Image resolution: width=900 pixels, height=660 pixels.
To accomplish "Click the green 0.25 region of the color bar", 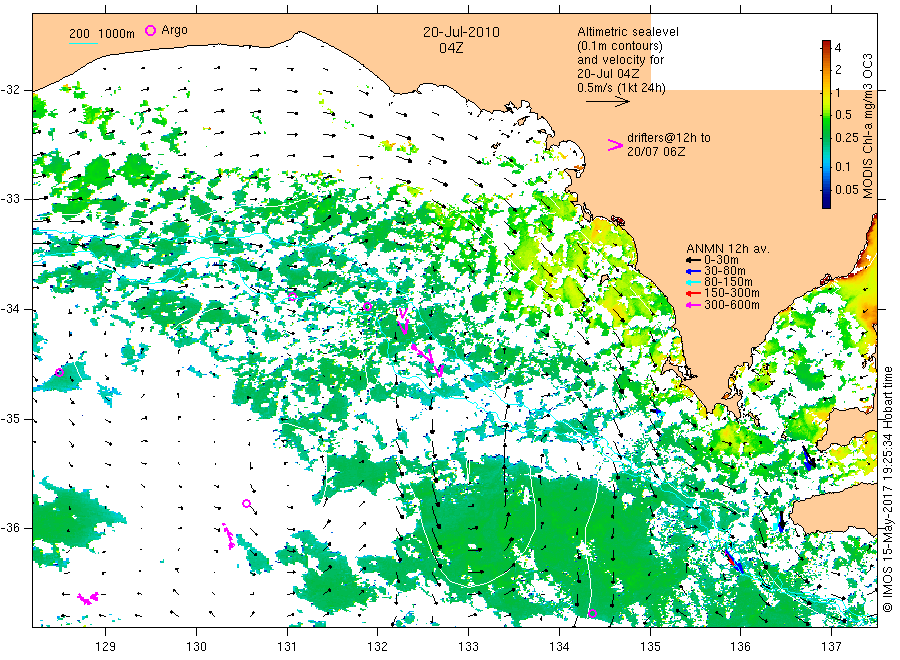I will coord(826,138).
